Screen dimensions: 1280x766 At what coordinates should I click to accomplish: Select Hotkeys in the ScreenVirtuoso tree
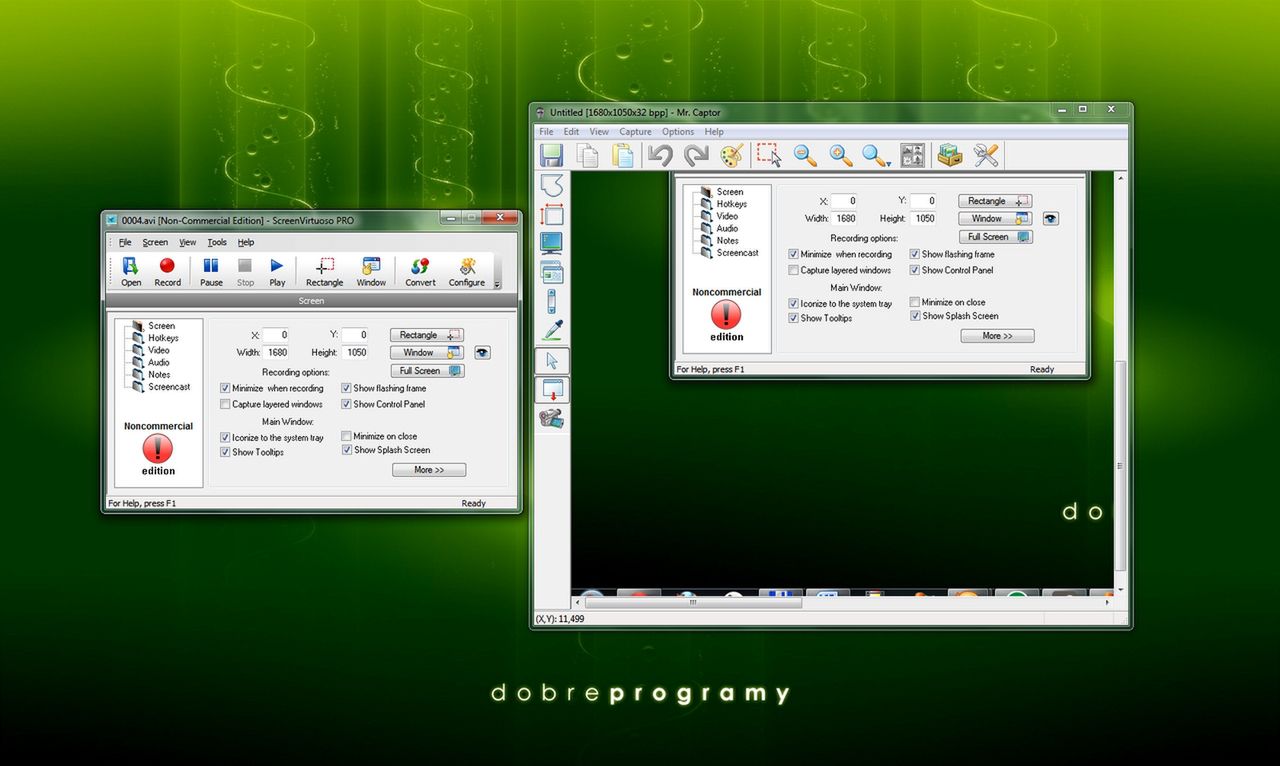[x=163, y=338]
